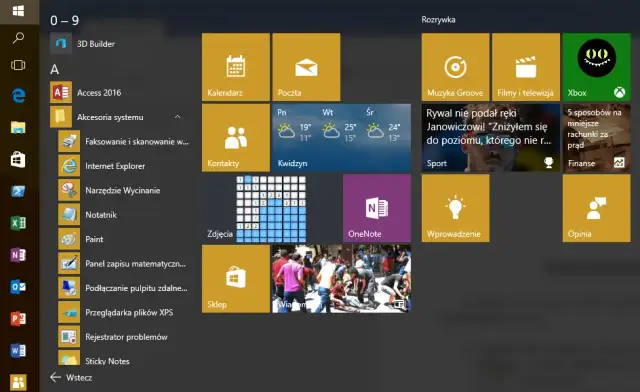Open the Finanse tile
640x392 pixels.
pyautogui.click(x=596, y=138)
